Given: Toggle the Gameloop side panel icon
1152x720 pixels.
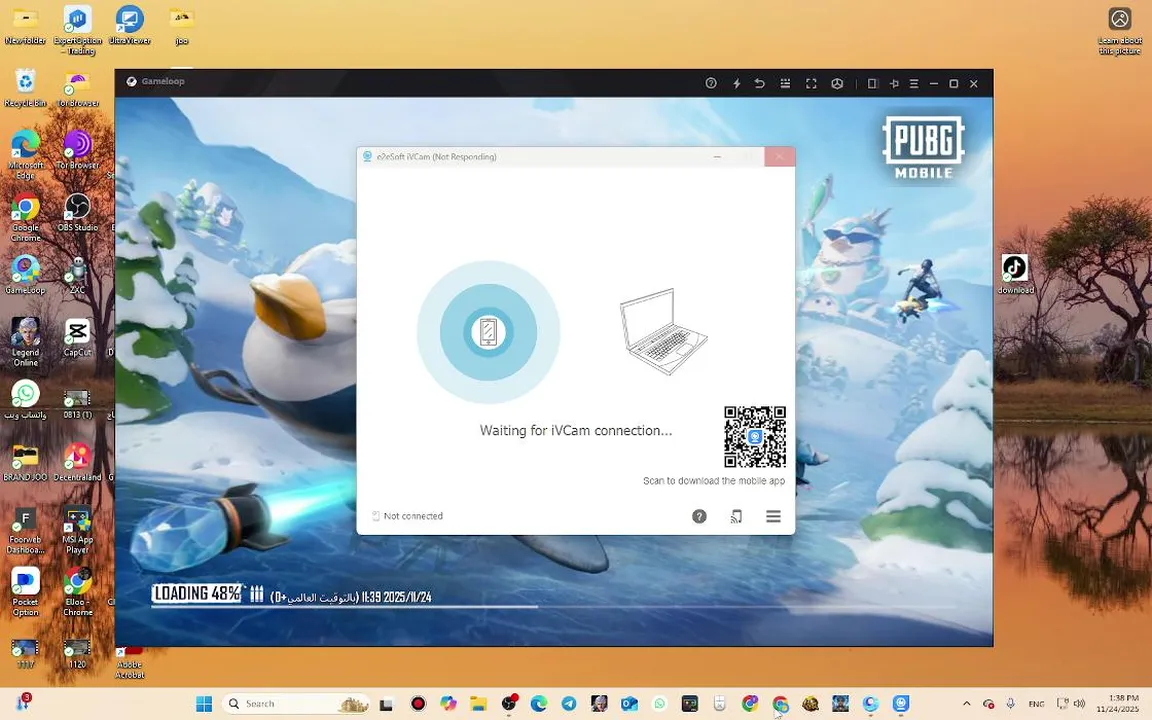Looking at the screenshot, I should click(872, 83).
